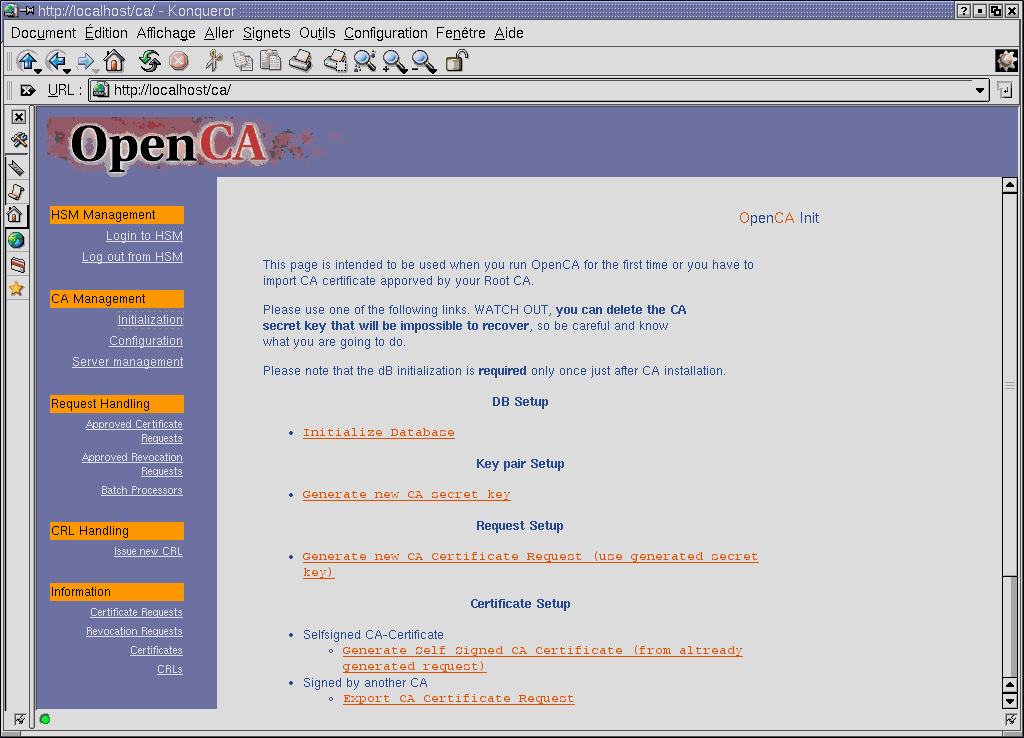Open Approved Certificate Requests link
Viewport: 1024px width, 738px height.
(135, 431)
